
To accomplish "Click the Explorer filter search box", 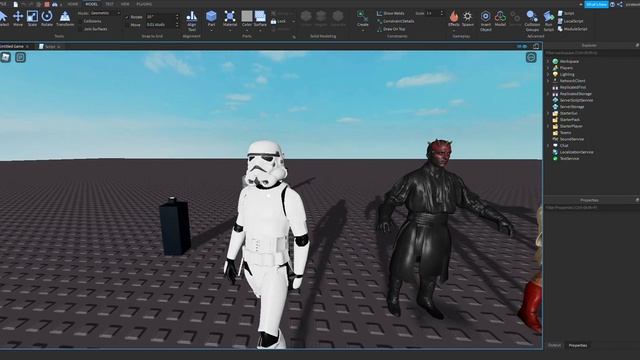I will coord(591,53).
